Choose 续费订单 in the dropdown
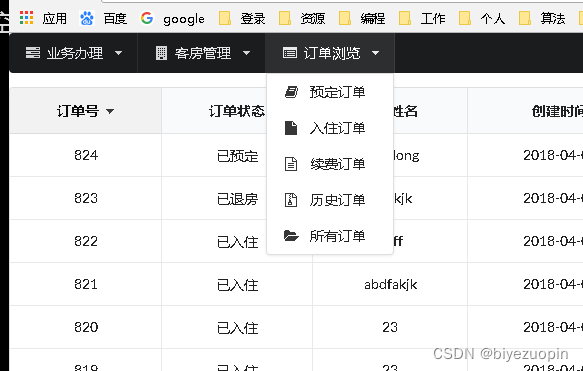The width and height of the screenshot is (583, 371). point(330,164)
